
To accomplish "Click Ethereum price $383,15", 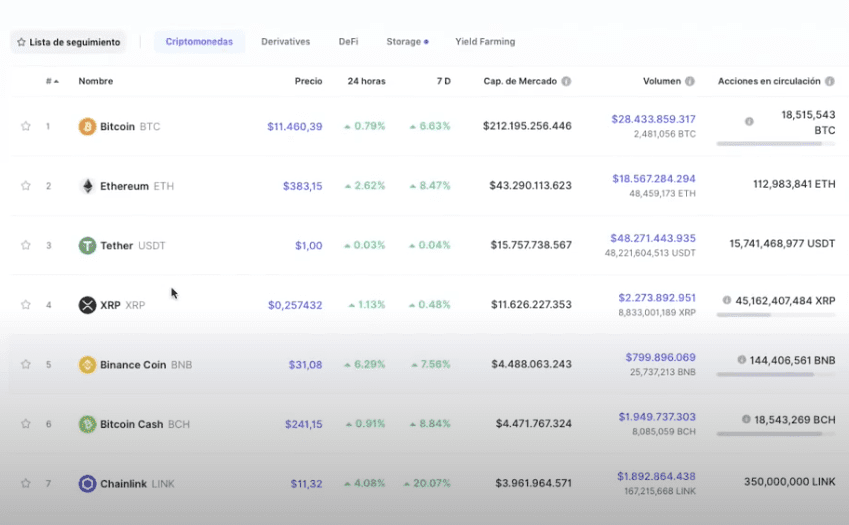I will click(x=303, y=186).
